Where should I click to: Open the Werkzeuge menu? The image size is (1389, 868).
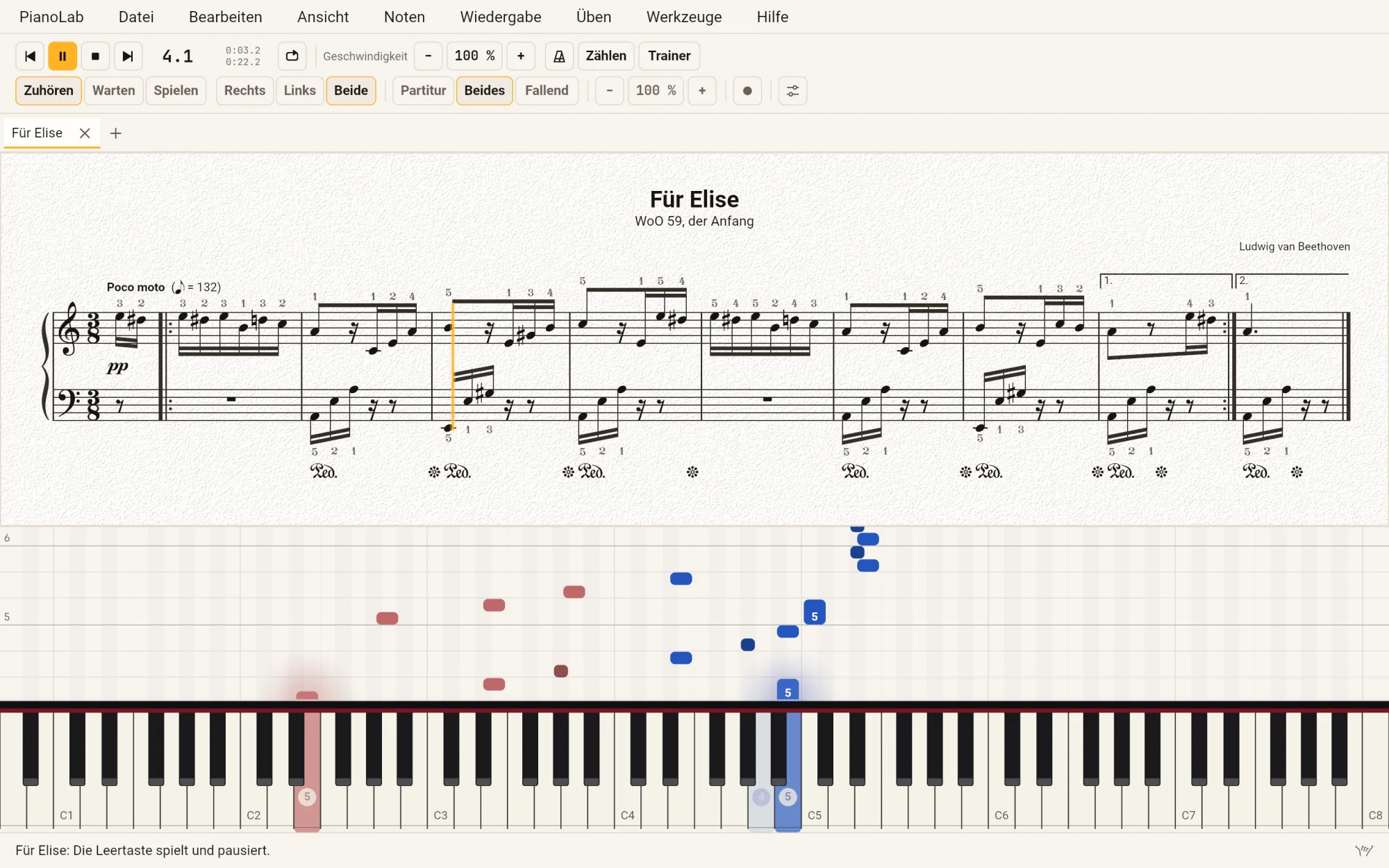click(684, 17)
